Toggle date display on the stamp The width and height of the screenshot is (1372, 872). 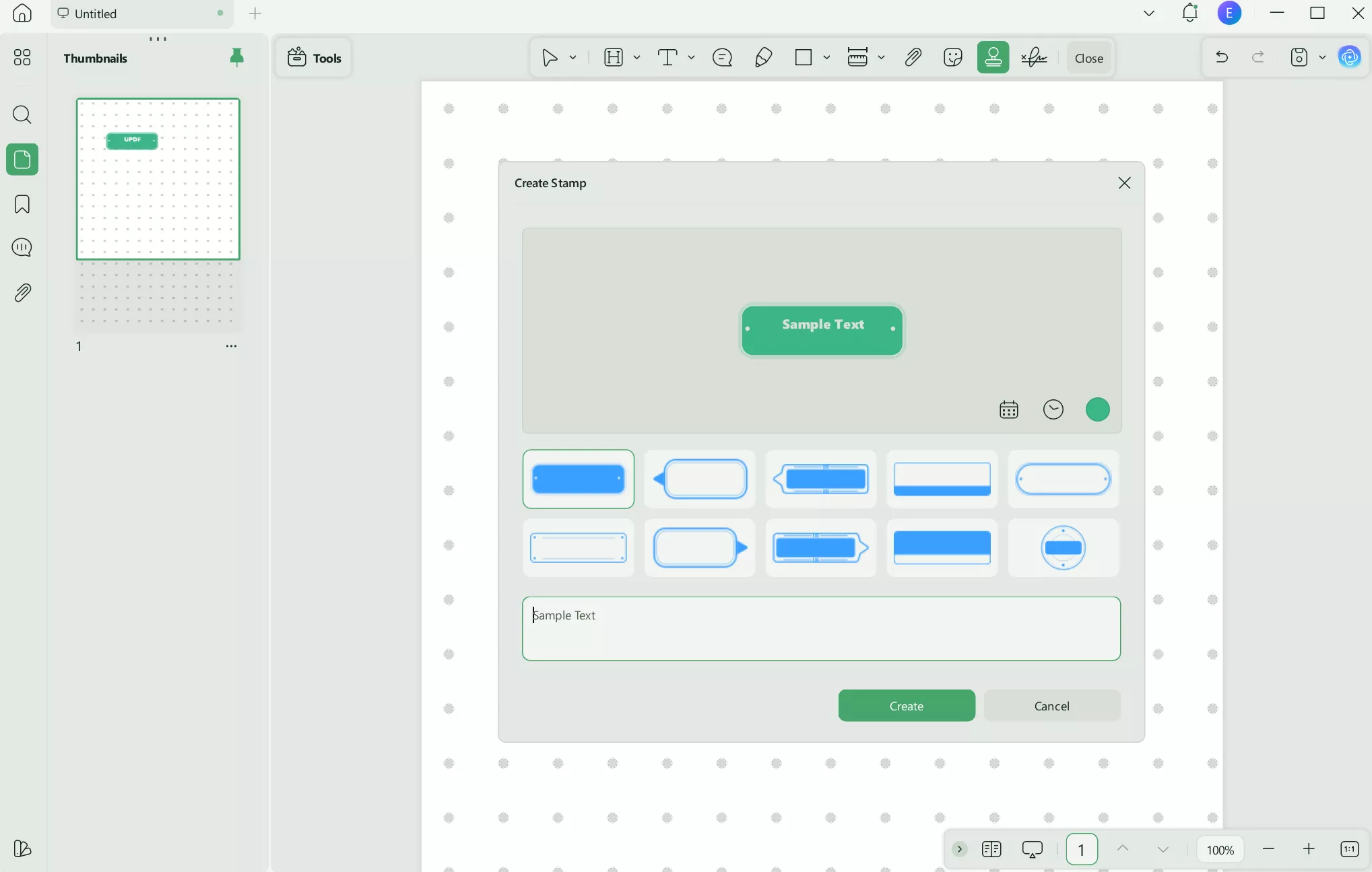[x=1008, y=409]
